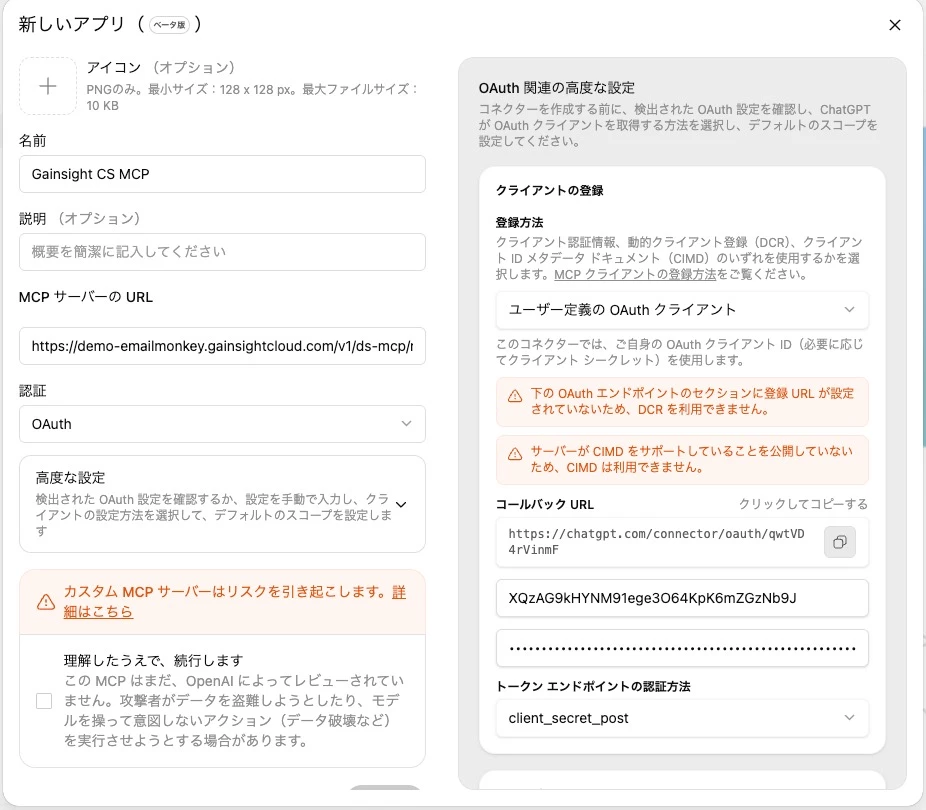
Task: Open the client_secret_post auth method dropdown
Action: tap(682, 718)
